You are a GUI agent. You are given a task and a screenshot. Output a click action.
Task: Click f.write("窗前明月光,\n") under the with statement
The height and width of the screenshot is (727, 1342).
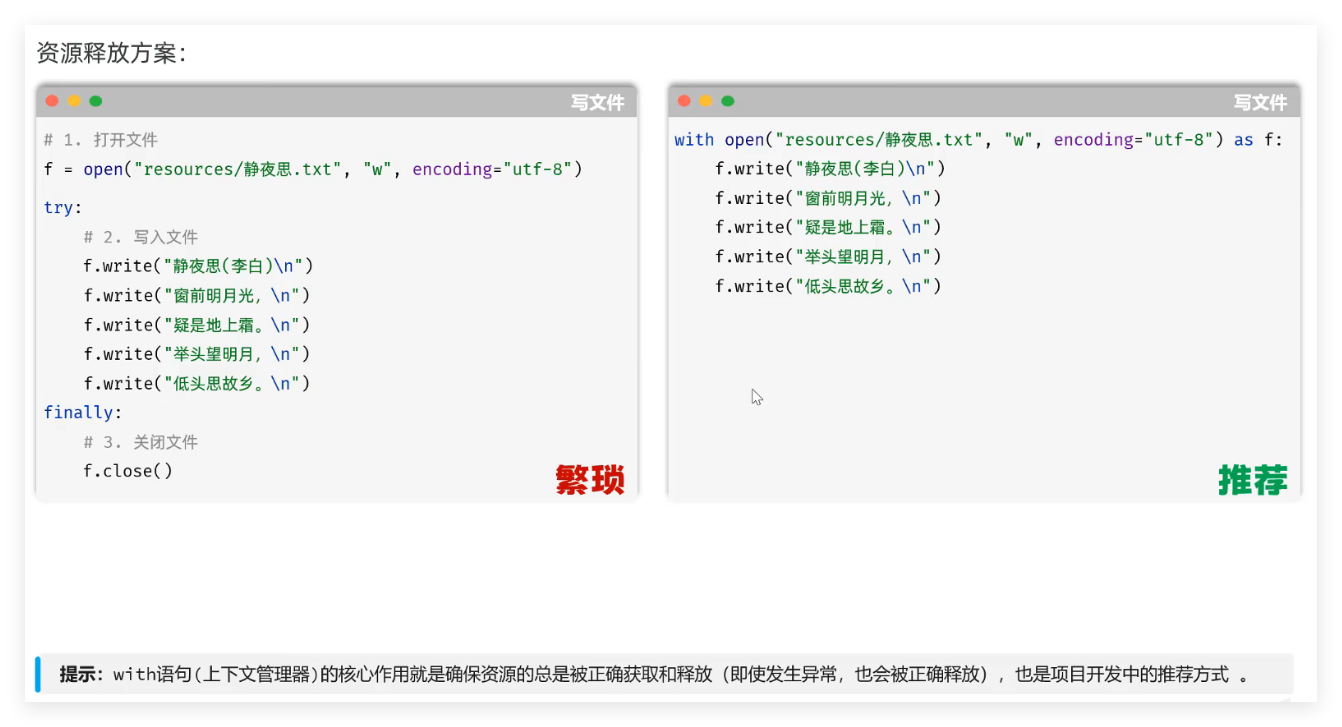click(x=829, y=198)
